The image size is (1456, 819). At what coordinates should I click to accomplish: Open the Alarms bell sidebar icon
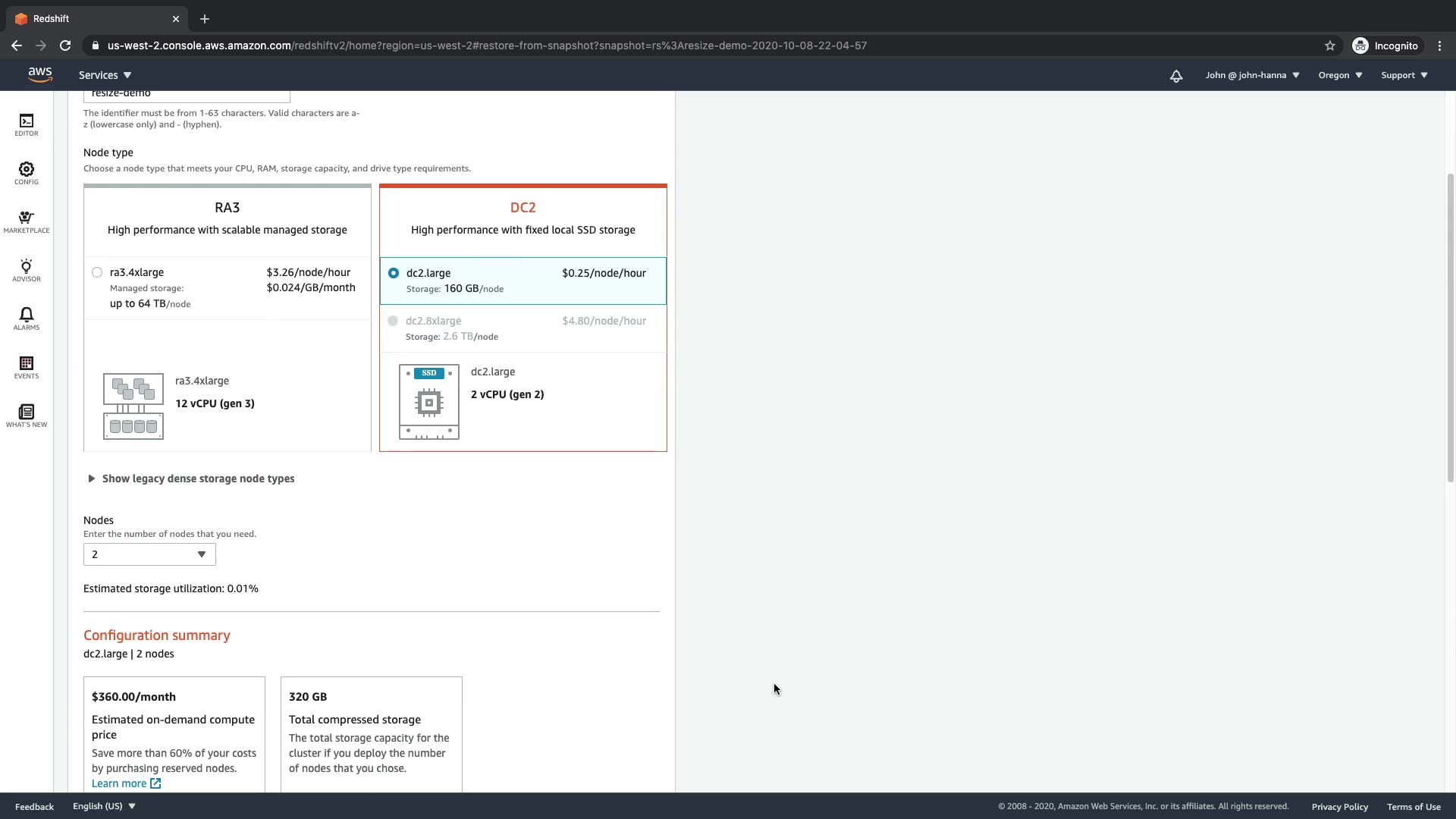(27, 318)
